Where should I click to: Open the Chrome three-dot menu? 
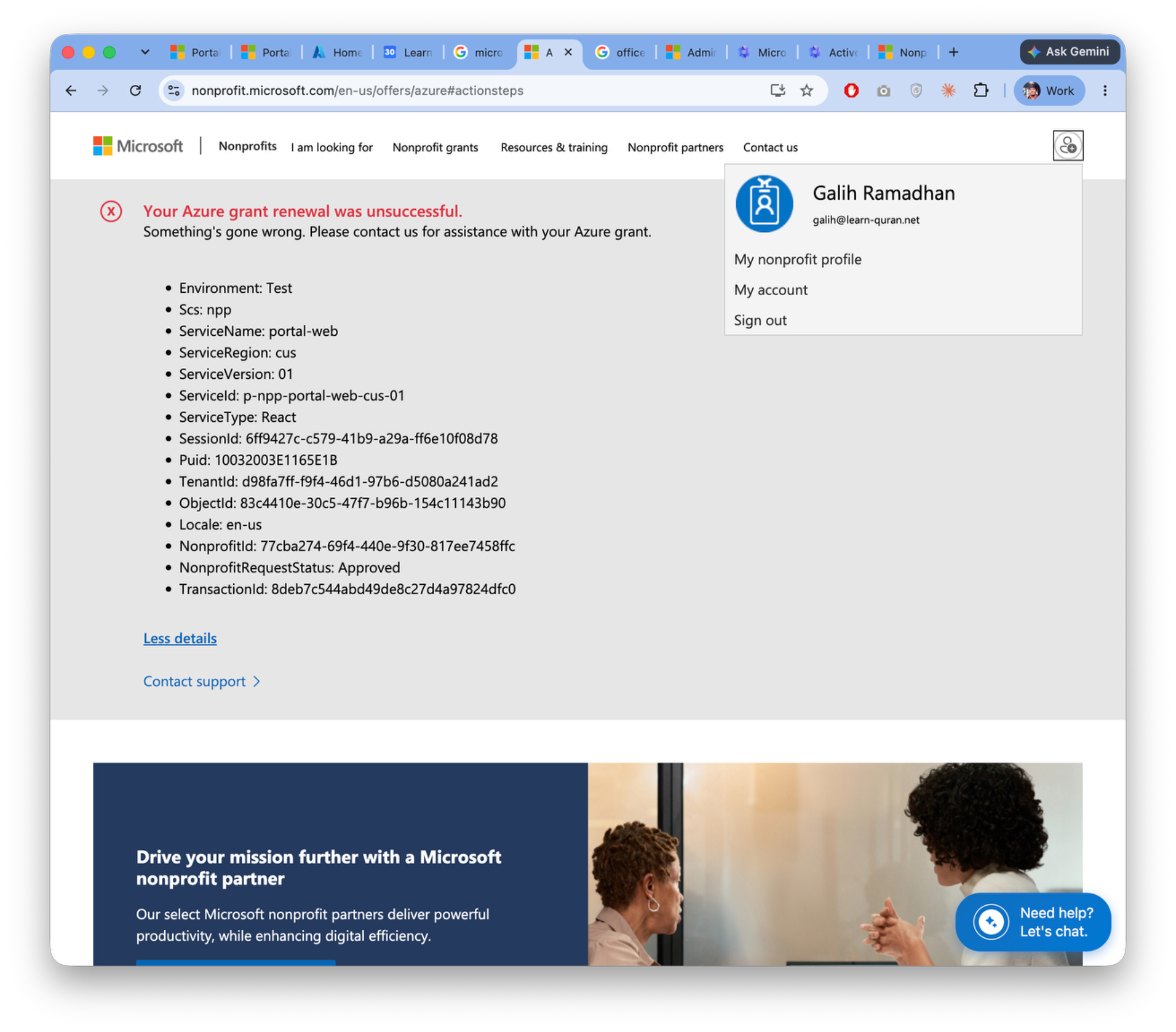coord(1105,90)
